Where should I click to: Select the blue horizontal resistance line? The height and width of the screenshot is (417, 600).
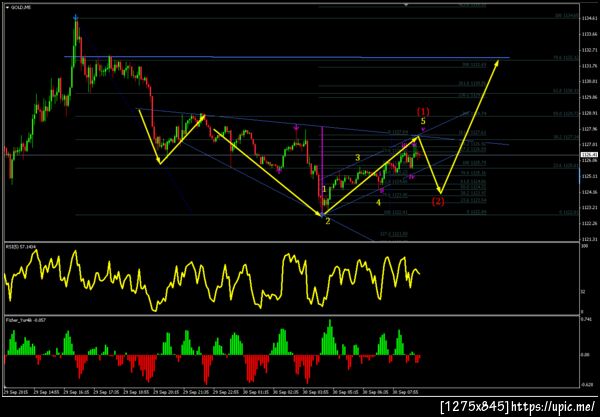pyautogui.click(x=286, y=57)
